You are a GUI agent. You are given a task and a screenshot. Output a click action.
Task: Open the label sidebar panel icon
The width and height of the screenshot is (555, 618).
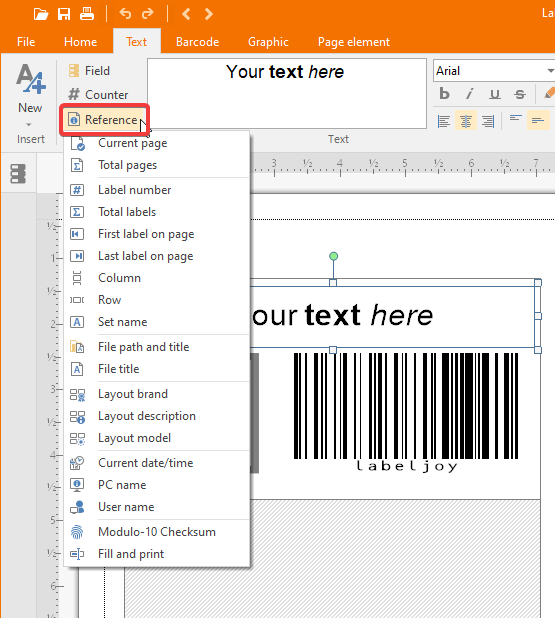click(18, 174)
